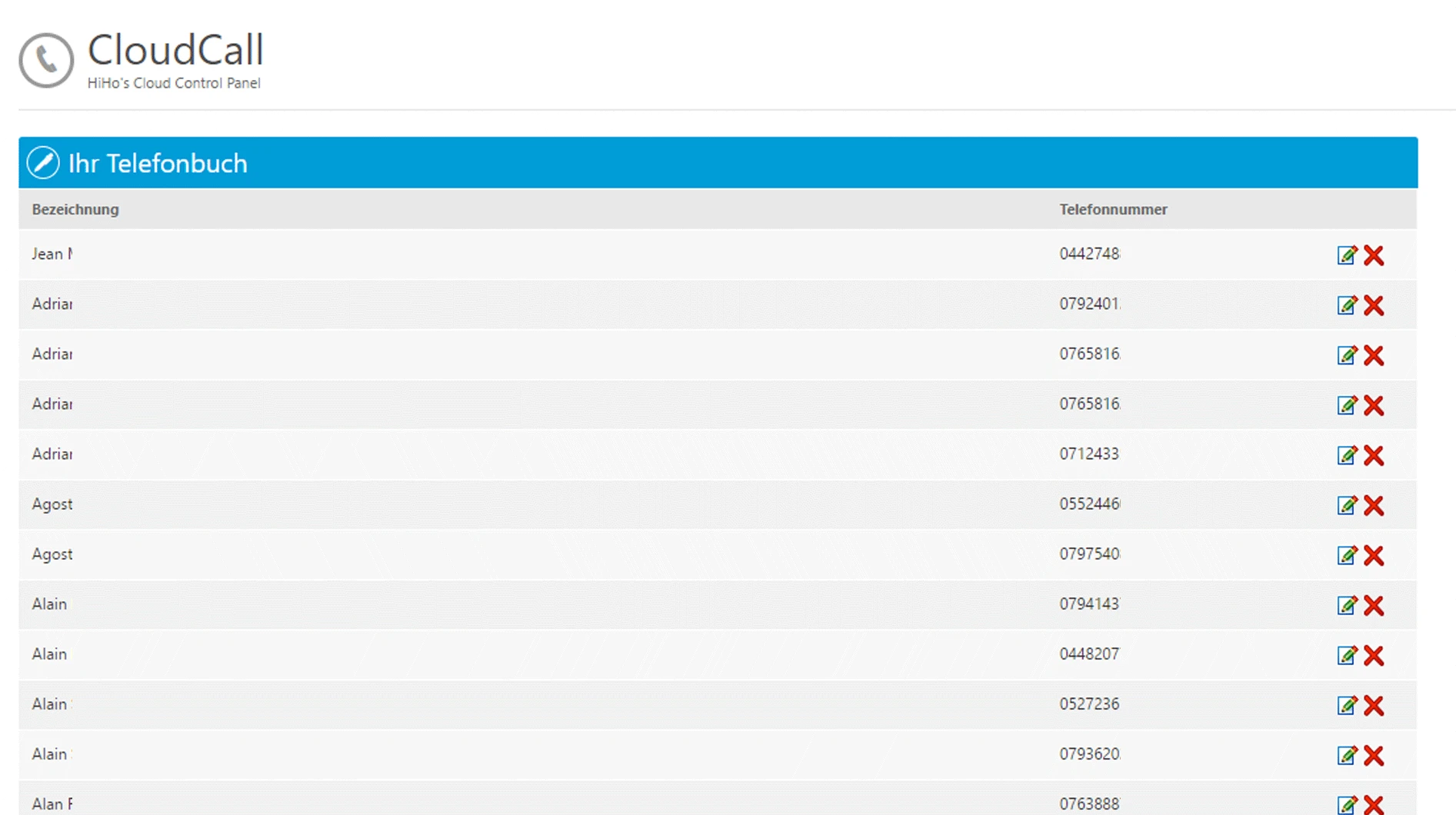Edit the first Alain entry
This screenshot has width=1456, height=815.
1347,604
